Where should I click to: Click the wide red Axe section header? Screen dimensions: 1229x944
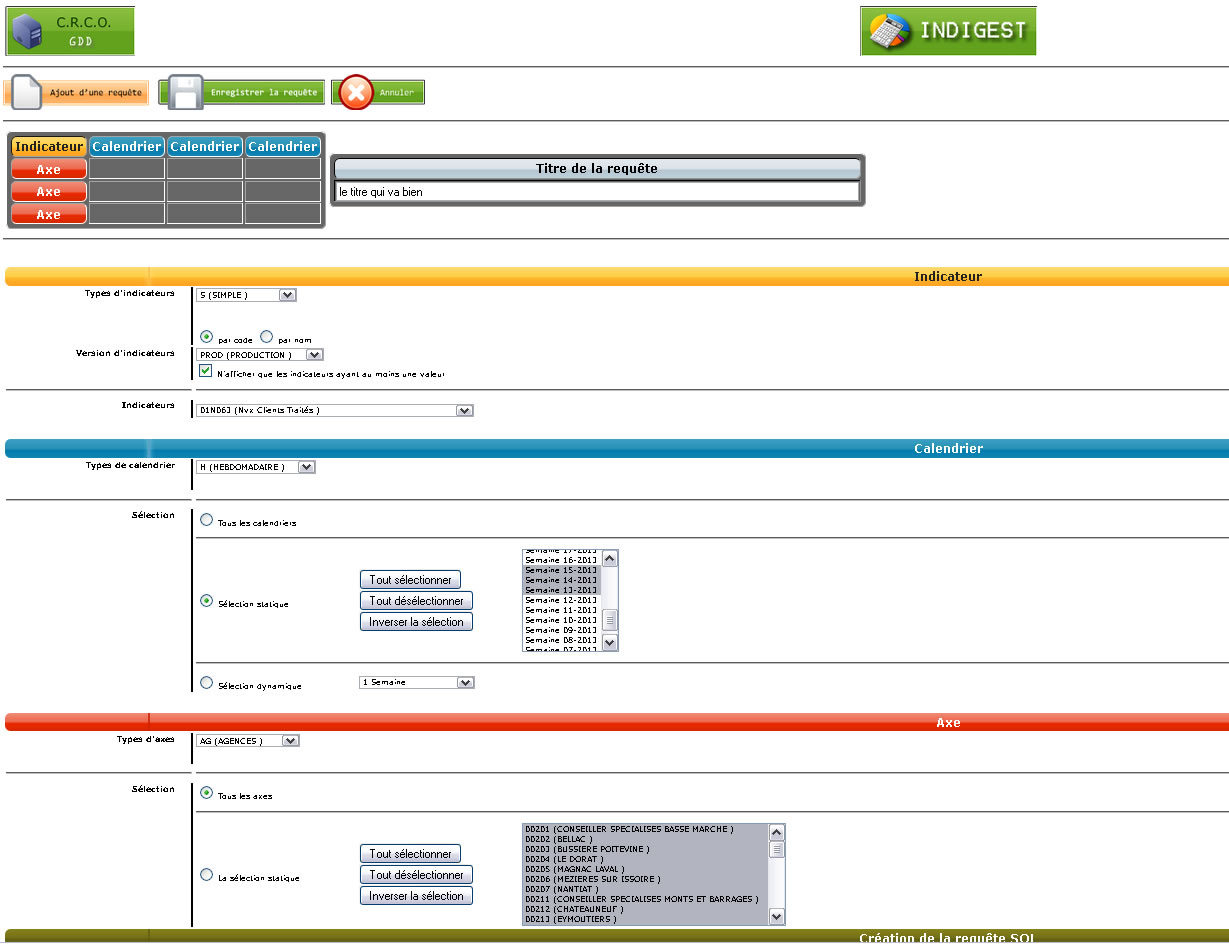pos(617,722)
